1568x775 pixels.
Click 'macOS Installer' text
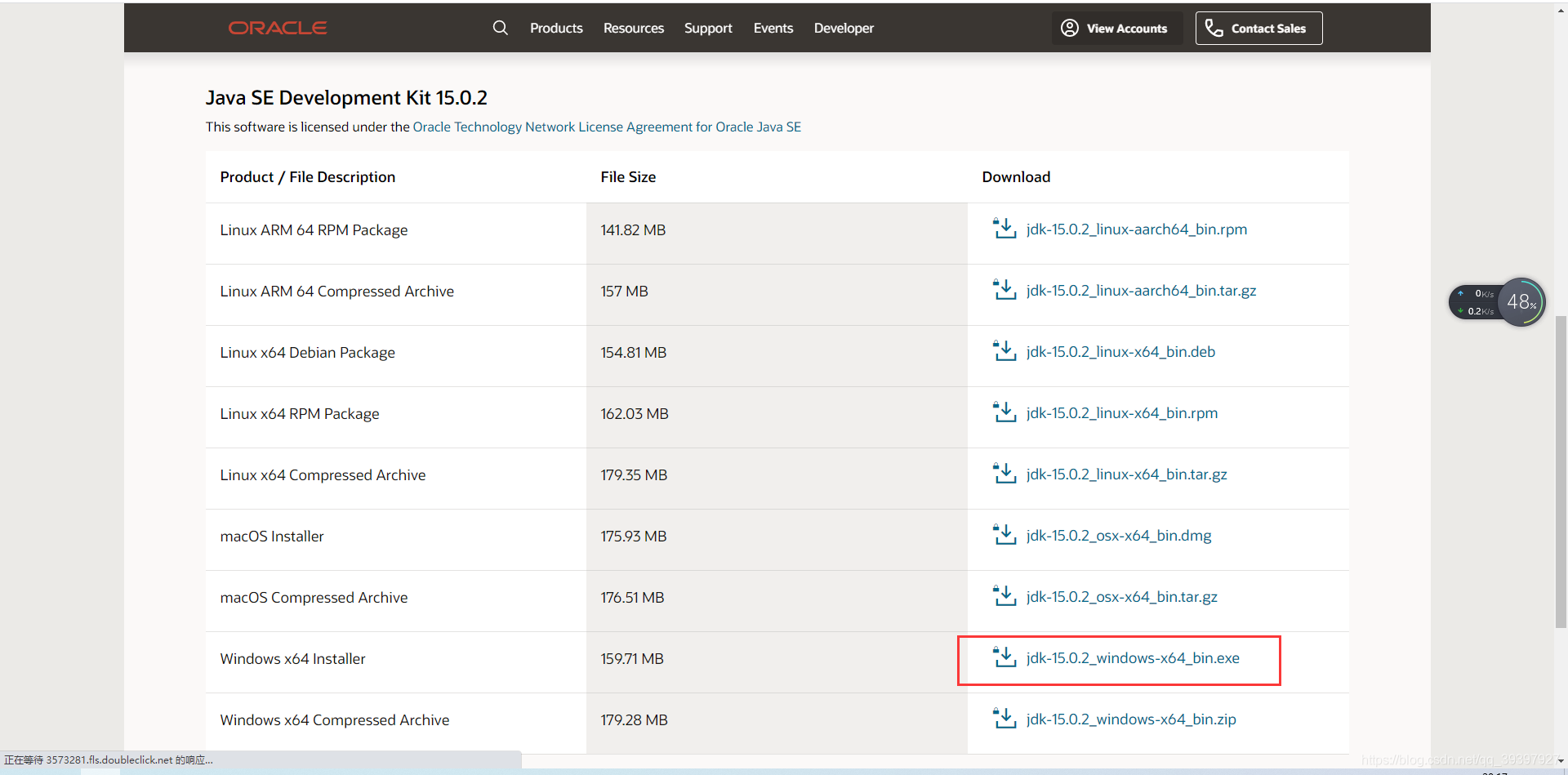tap(272, 537)
